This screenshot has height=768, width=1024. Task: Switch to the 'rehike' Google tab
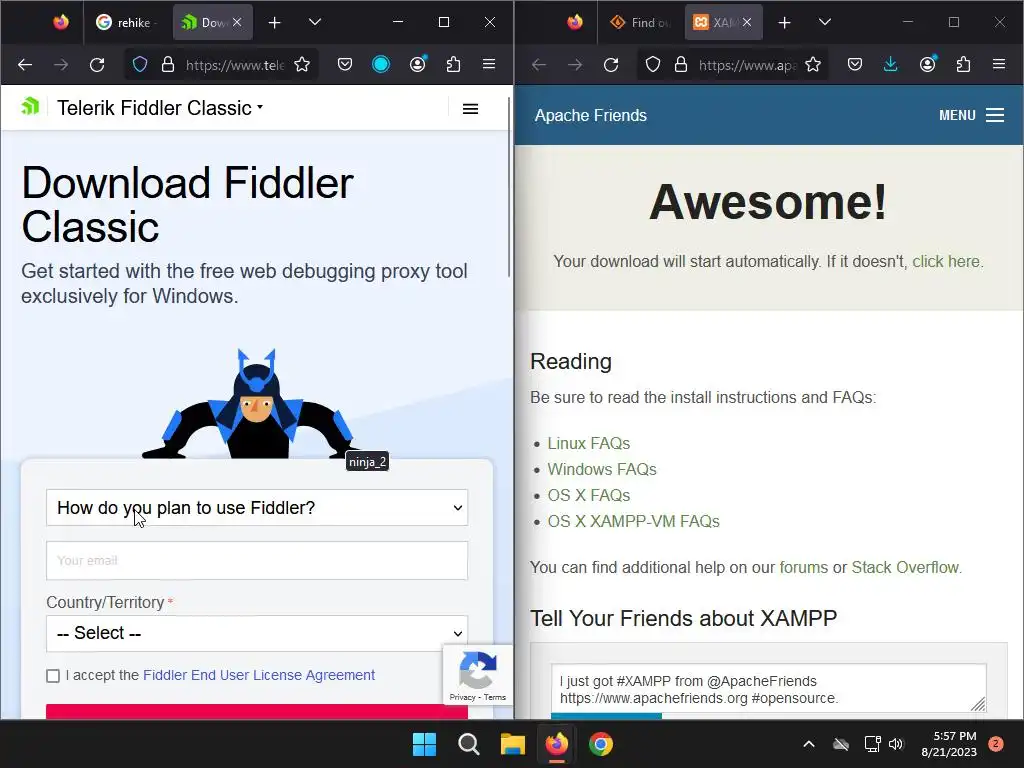(x=127, y=23)
